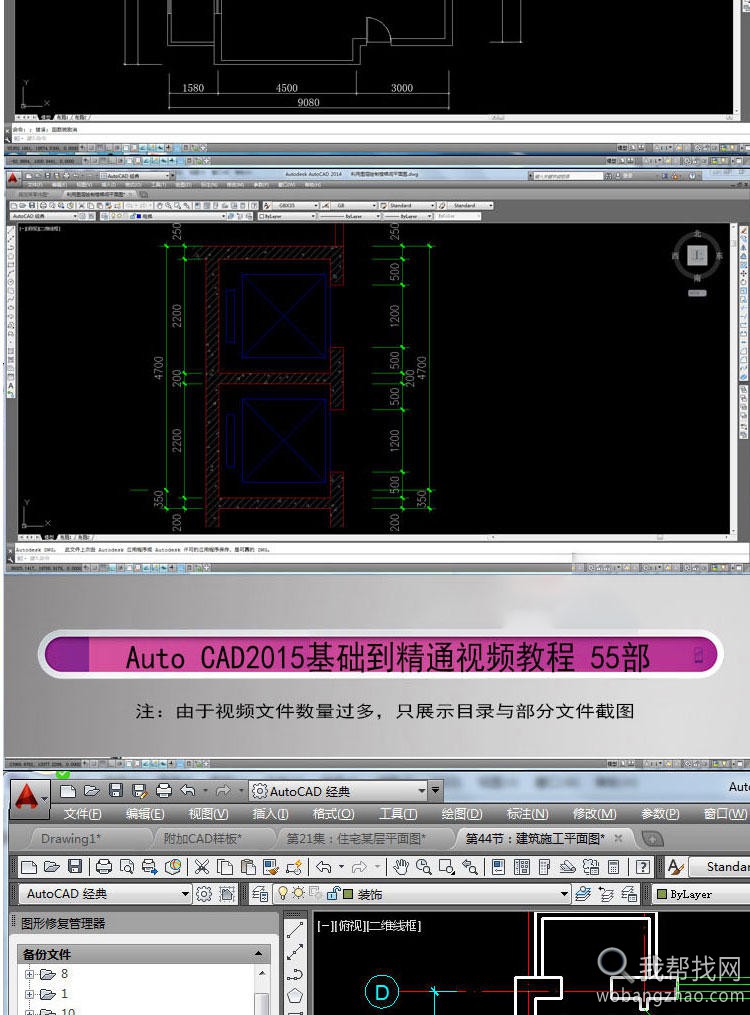Click Undo in the quick access toolbar
The height and width of the screenshot is (1015, 750).
click(188, 790)
